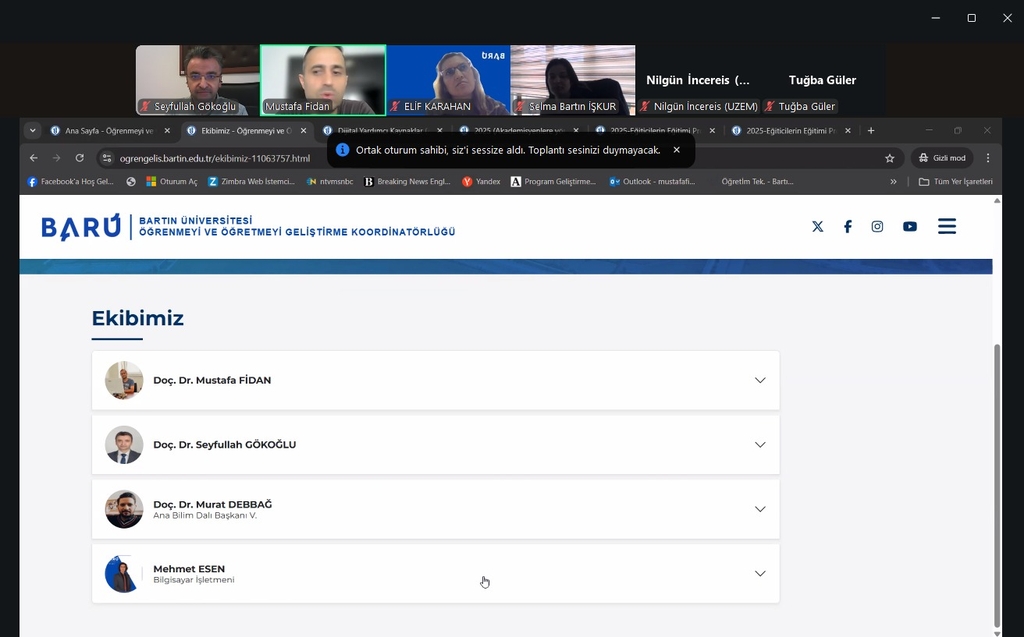
Task: Open the Yandex bookmark
Action: (481, 182)
